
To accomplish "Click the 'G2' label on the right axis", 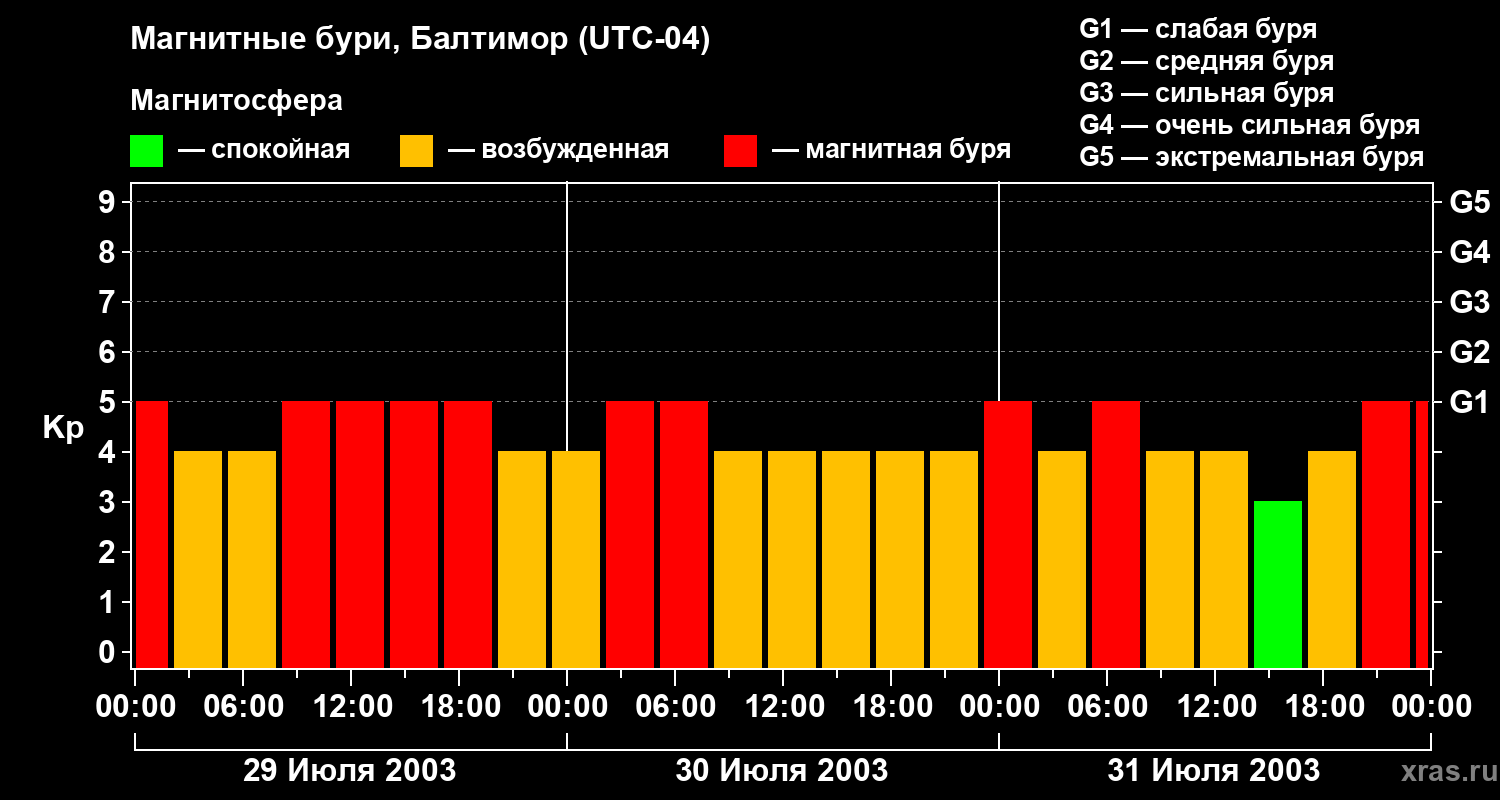I will coord(1469,352).
